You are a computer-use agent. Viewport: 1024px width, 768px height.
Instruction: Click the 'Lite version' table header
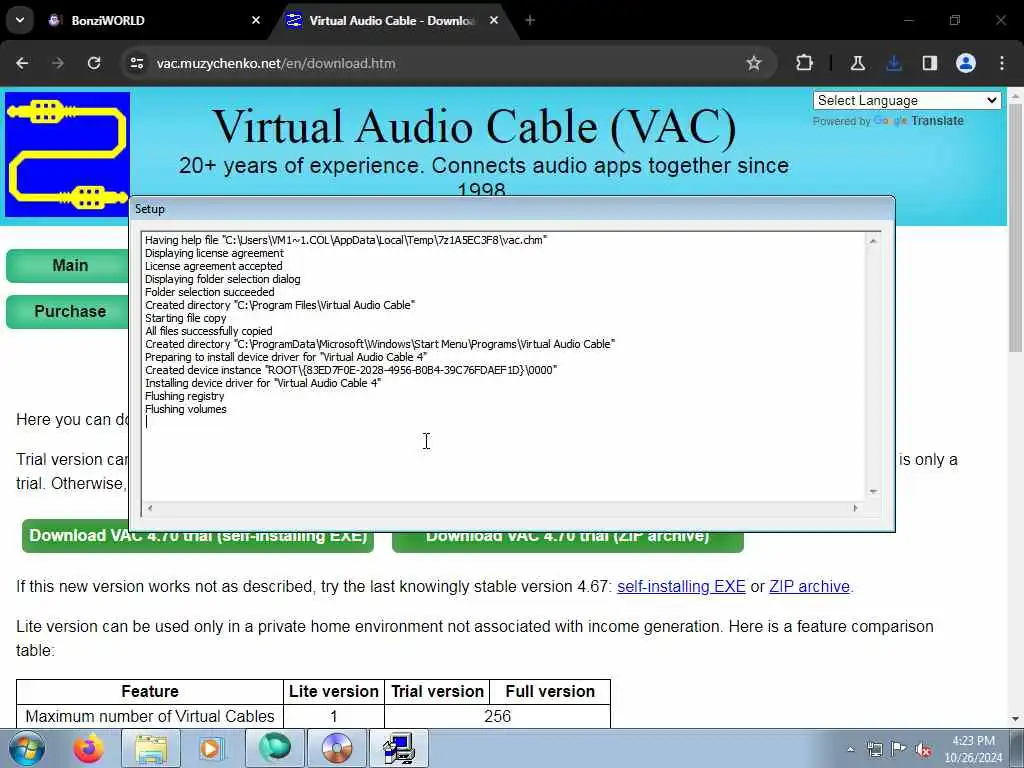tap(334, 692)
